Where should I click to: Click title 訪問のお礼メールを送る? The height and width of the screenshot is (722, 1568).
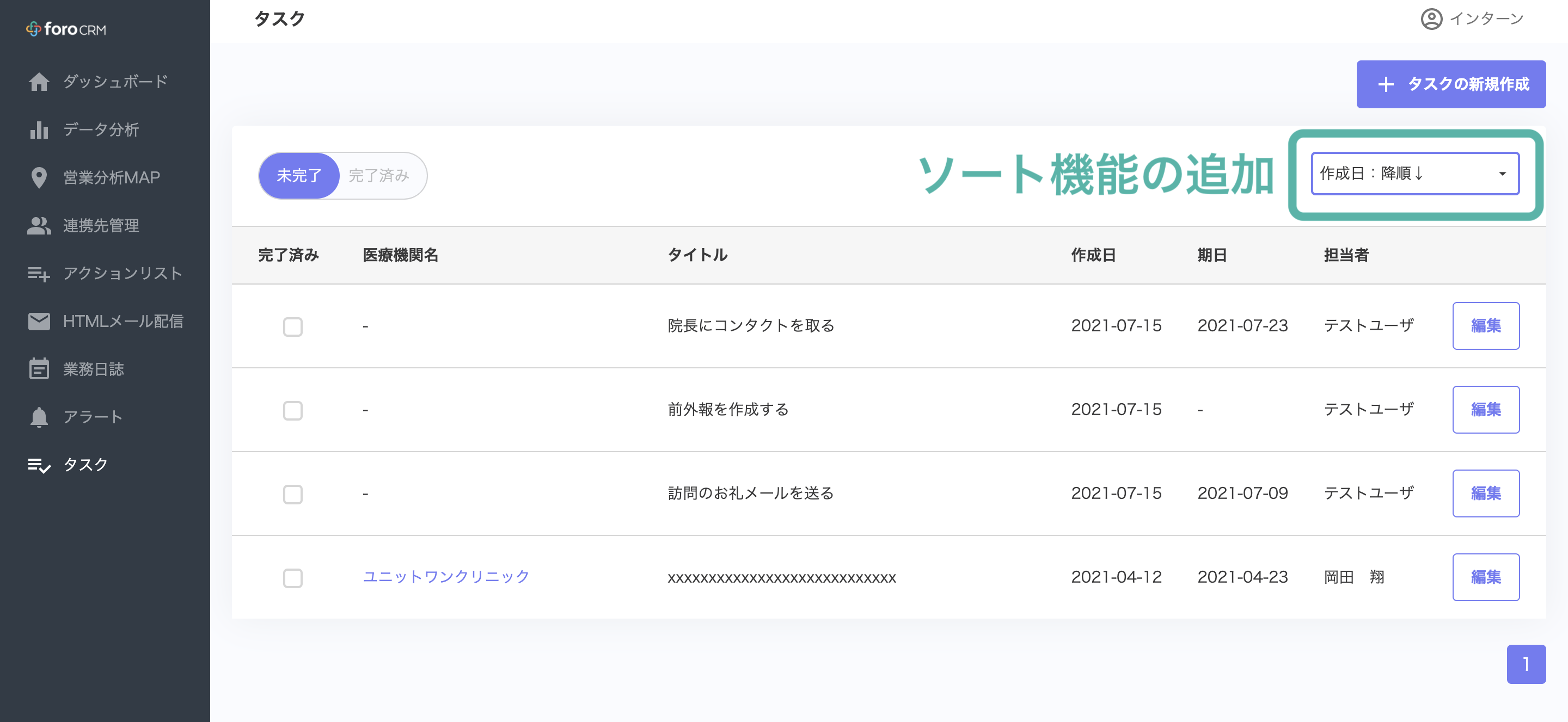[751, 493]
